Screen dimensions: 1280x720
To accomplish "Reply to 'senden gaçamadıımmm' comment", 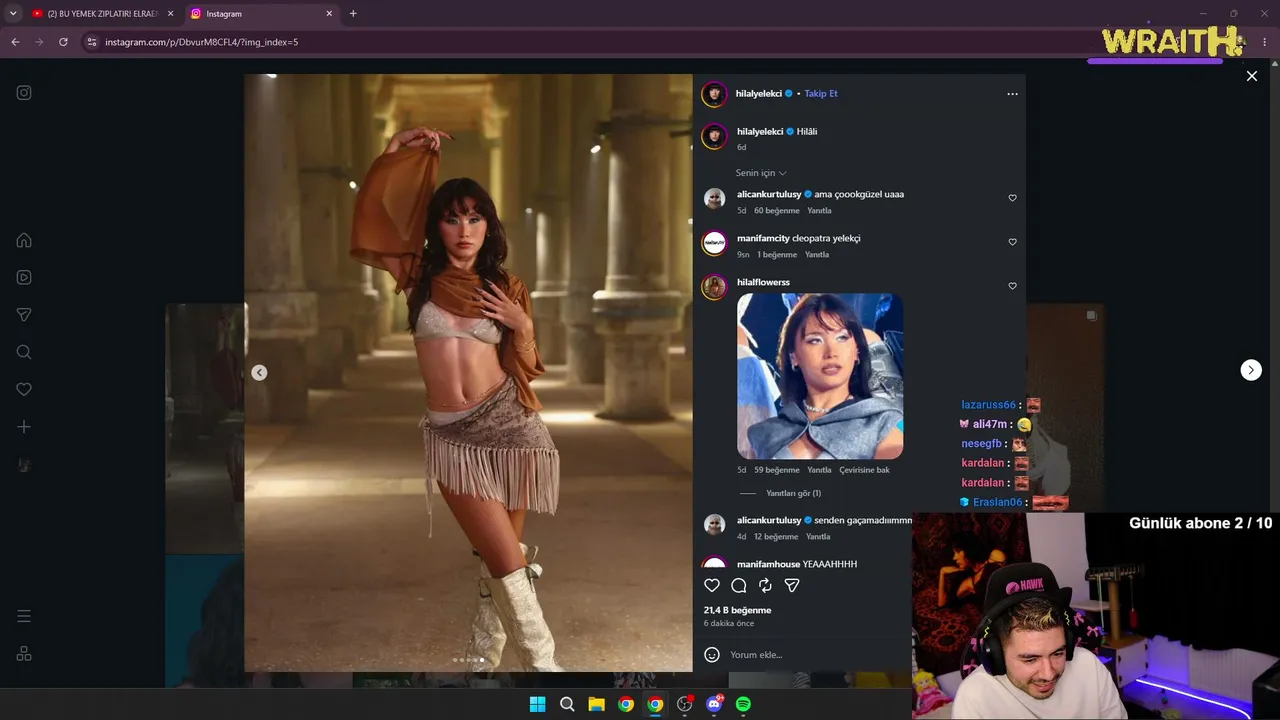I will (819, 537).
